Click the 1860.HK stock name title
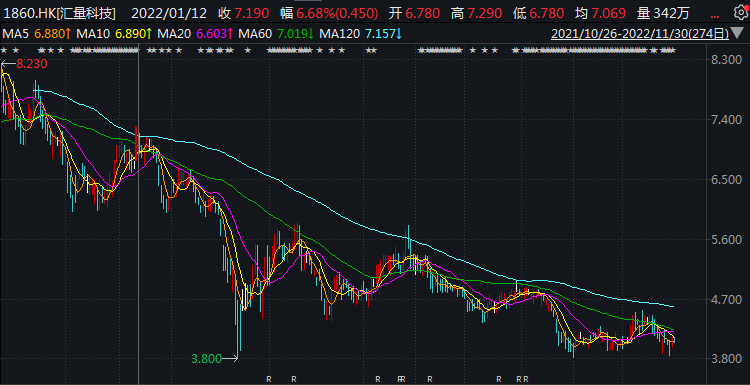Viewport: 750px width, 385px height. tap(60, 13)
